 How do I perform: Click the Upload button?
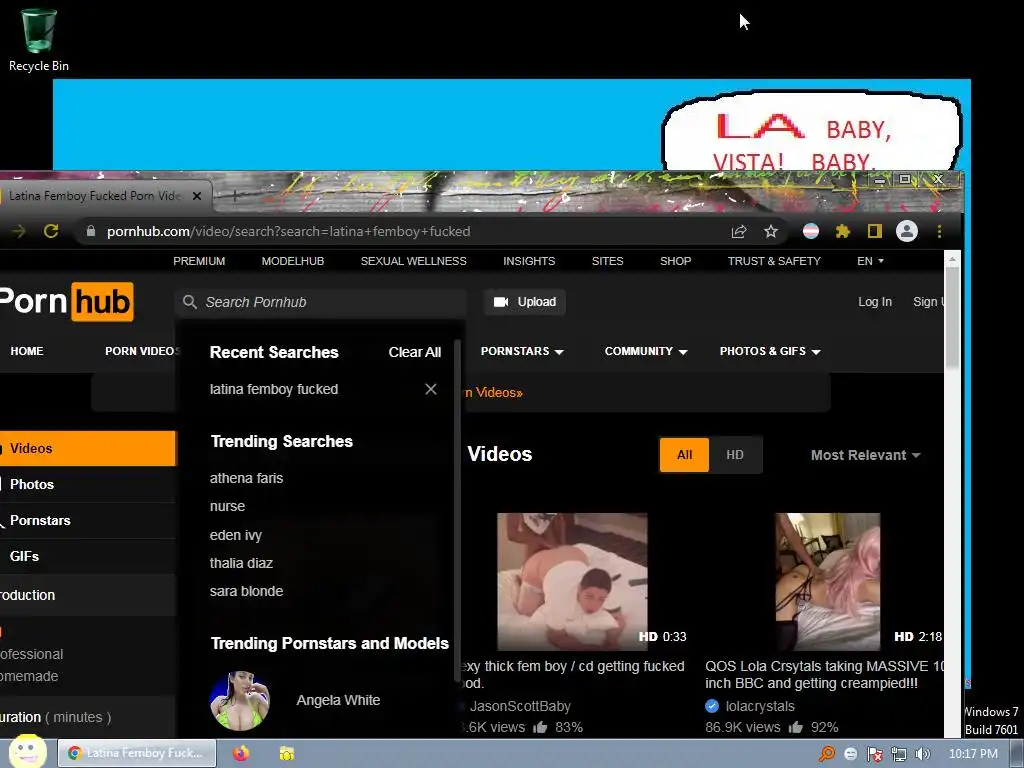tap(524, 302)
